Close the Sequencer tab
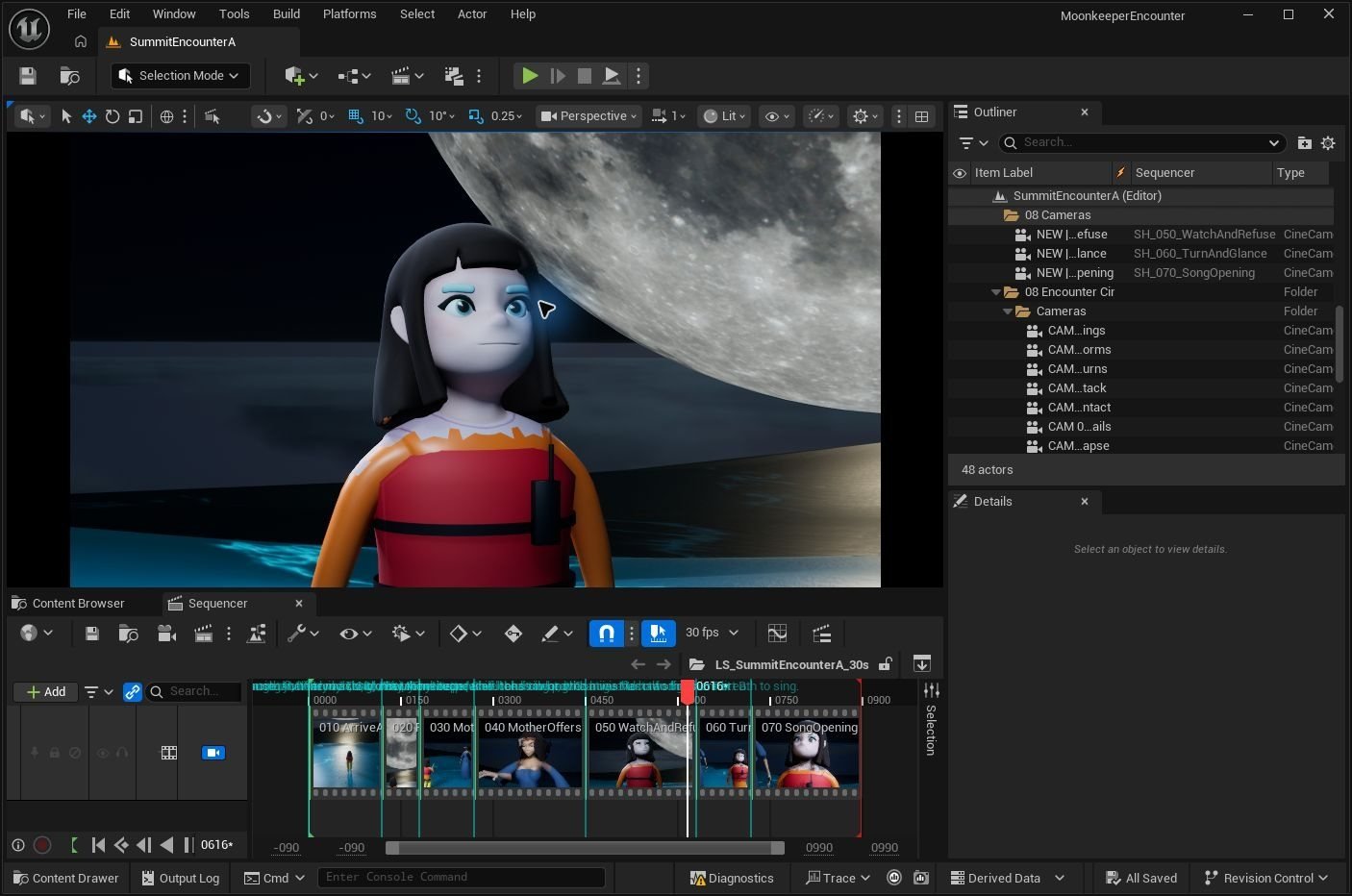Viewport: 1352px width, 896px height. point(299,604)
